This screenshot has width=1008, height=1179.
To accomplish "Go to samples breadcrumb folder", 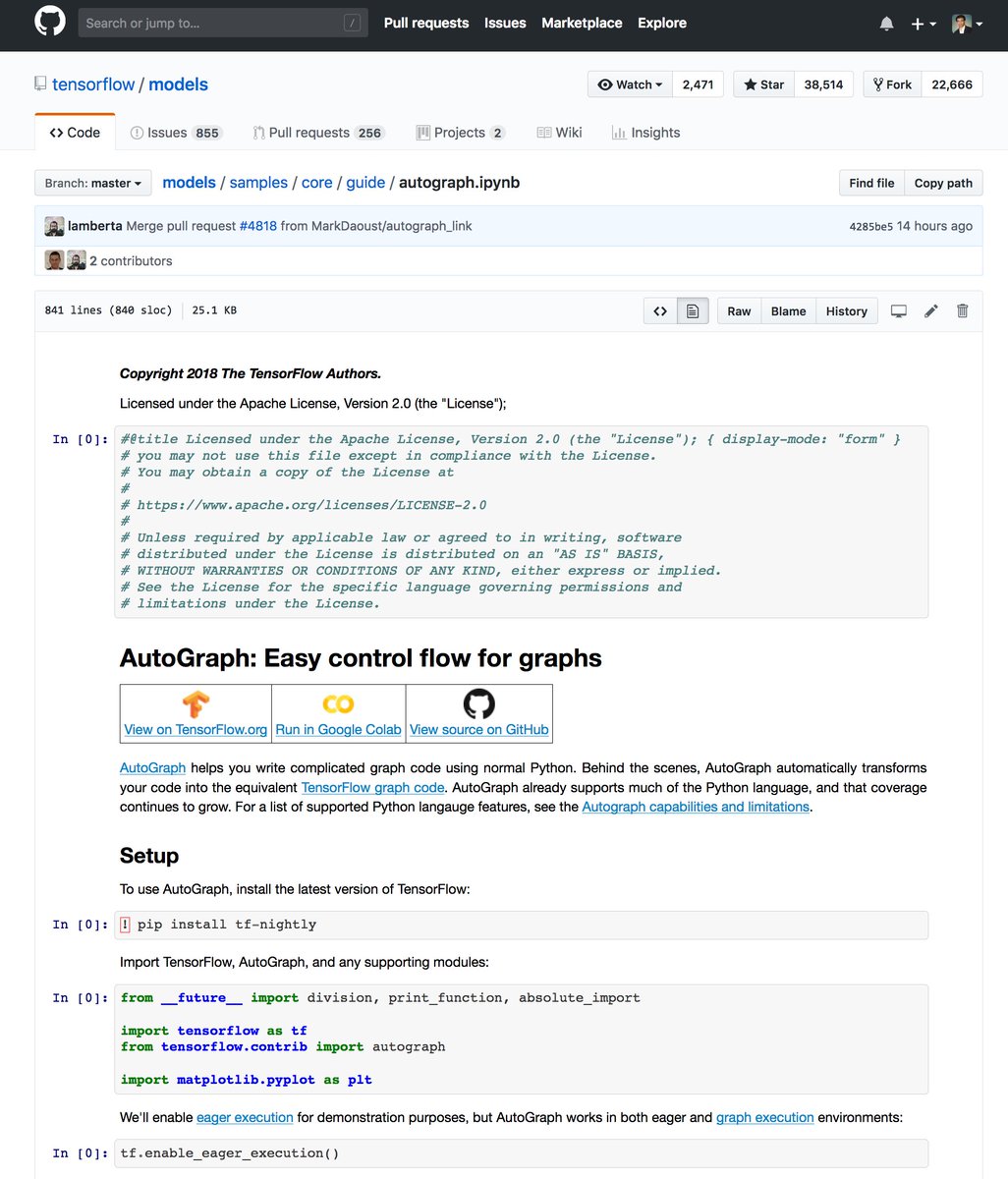I will pos(258,183).
